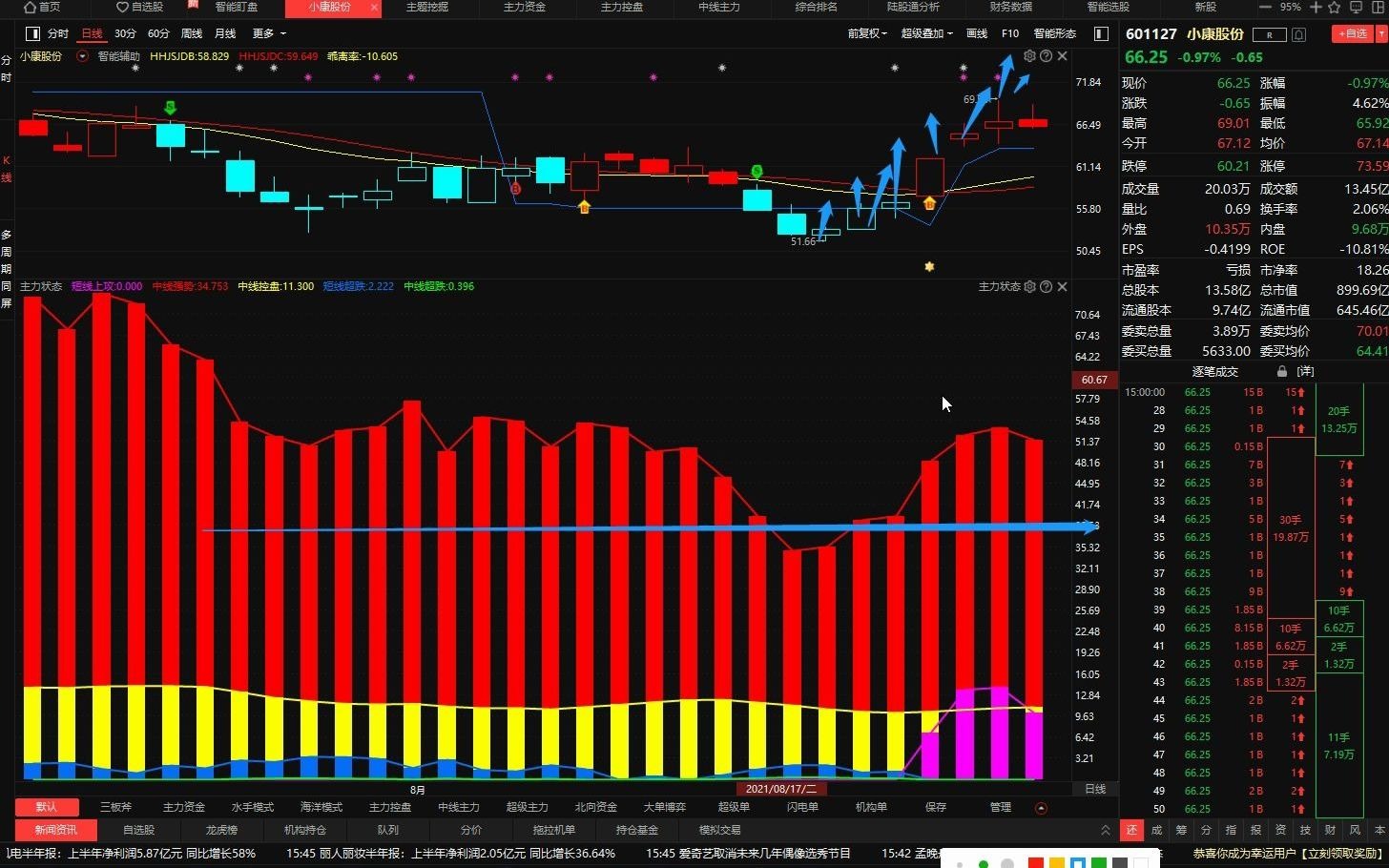1389x868 pixels.
Task: Open 主力状态 indicator help icon
Action: point(1046,286)
